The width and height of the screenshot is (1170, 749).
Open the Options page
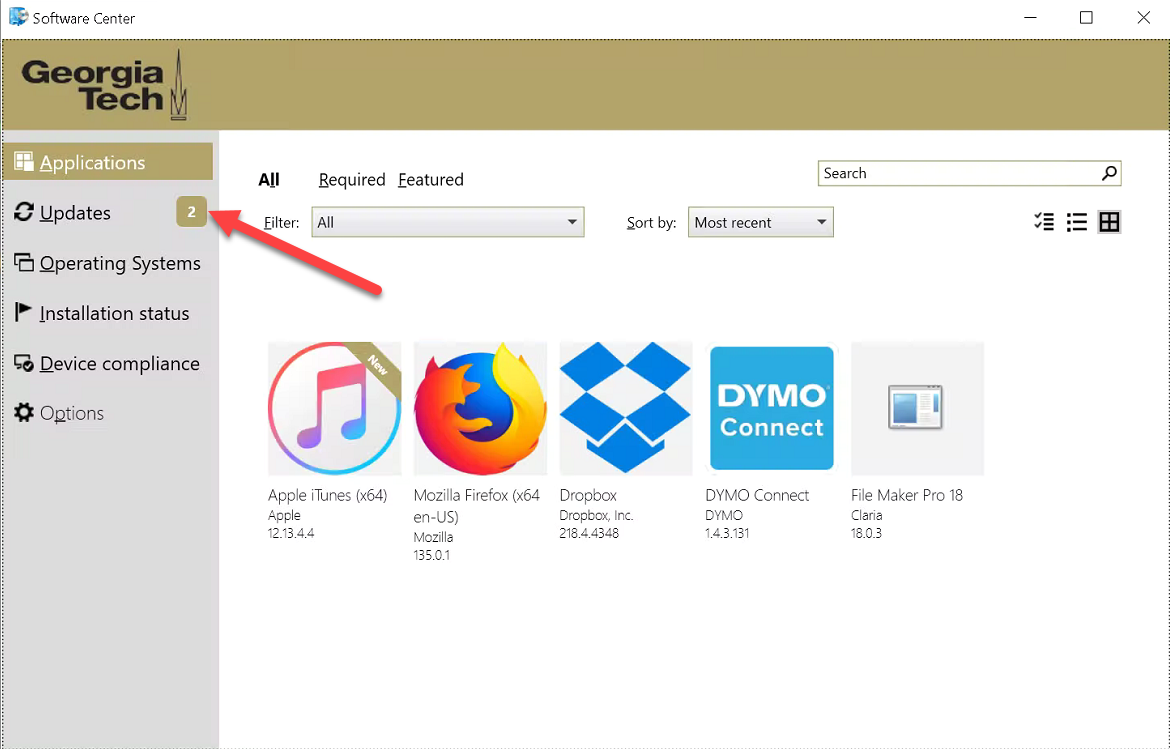pyautogui.click(x=108, y=413)
